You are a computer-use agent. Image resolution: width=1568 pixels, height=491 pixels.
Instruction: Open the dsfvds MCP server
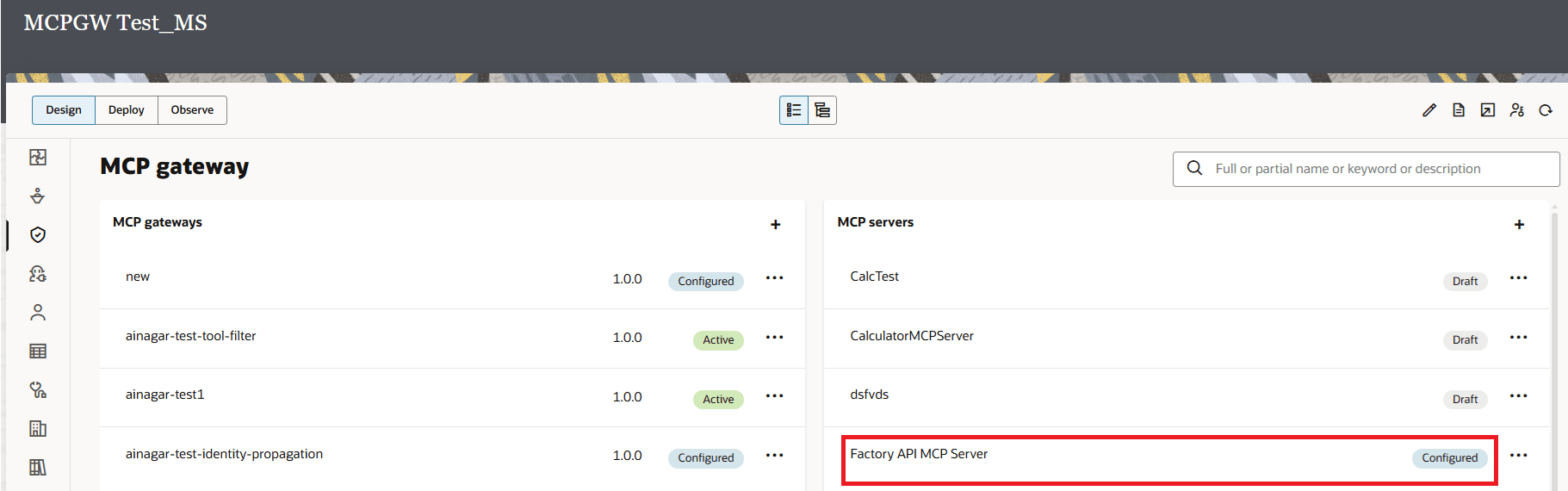click(x=869, y=395)
